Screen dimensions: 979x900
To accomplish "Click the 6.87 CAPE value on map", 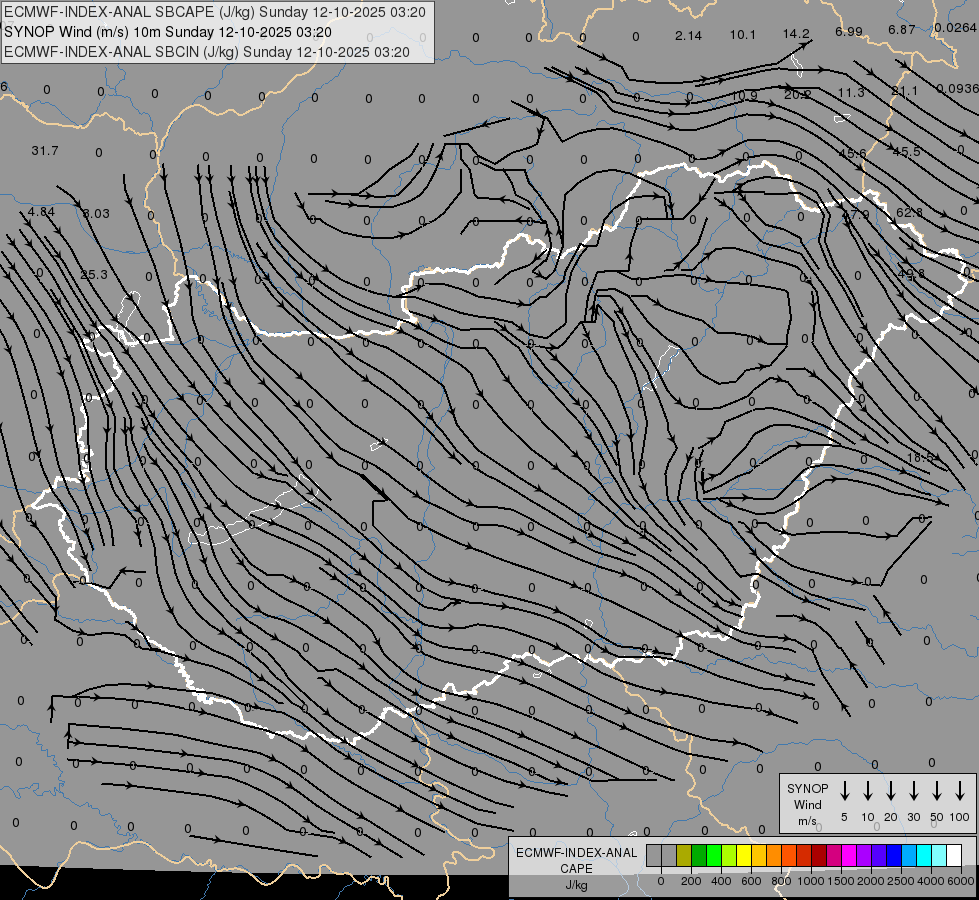I will point(902,29).
